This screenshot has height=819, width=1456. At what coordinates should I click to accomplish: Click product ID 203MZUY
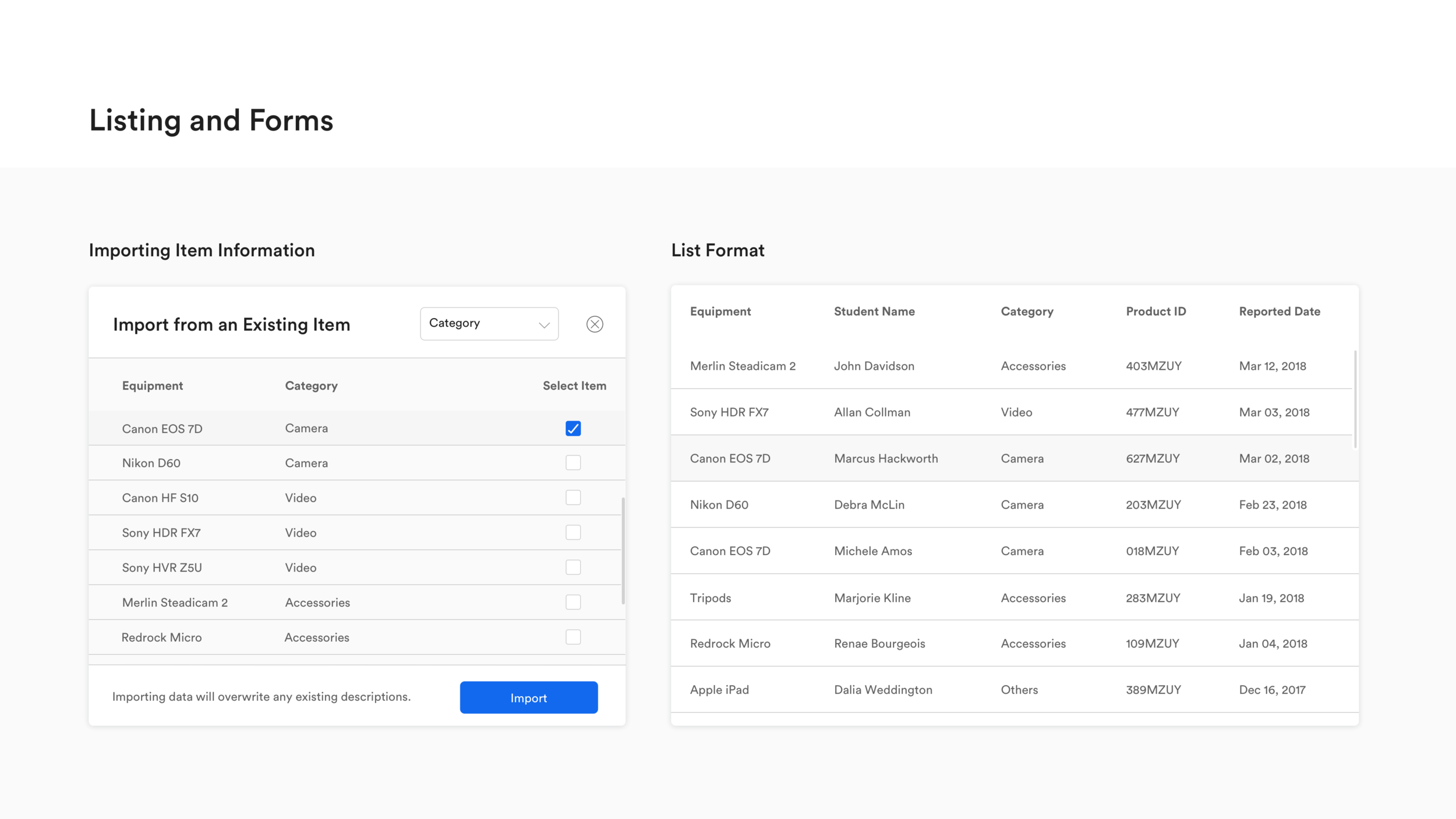pos(1153,504)
